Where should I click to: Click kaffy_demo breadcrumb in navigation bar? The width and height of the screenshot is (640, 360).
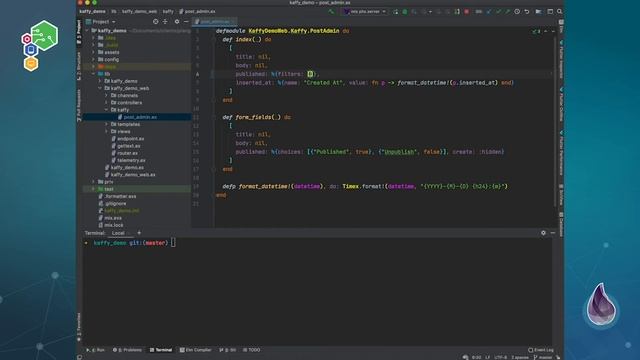coord(92,11)
